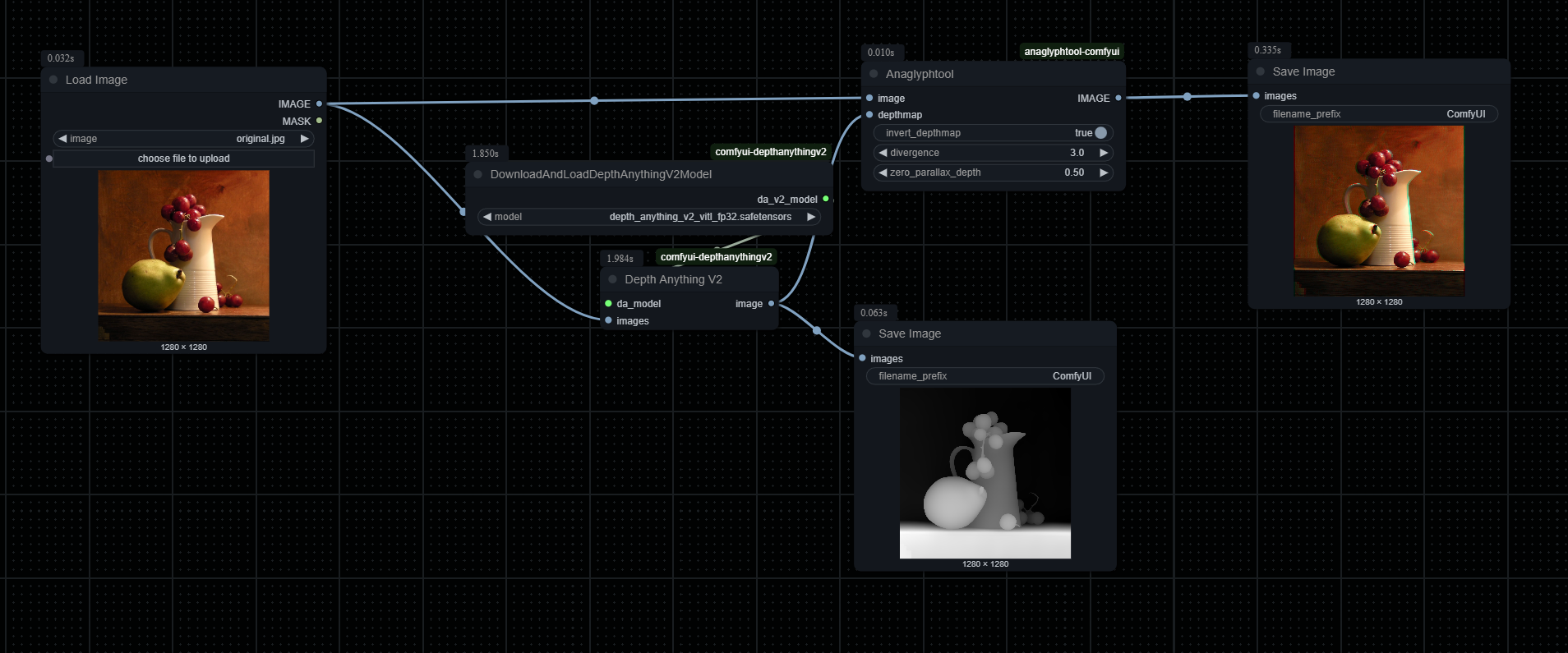The image size is (1568, 653).
Task: Switch to previous model with left arrow
Action: tap(487, 217)
